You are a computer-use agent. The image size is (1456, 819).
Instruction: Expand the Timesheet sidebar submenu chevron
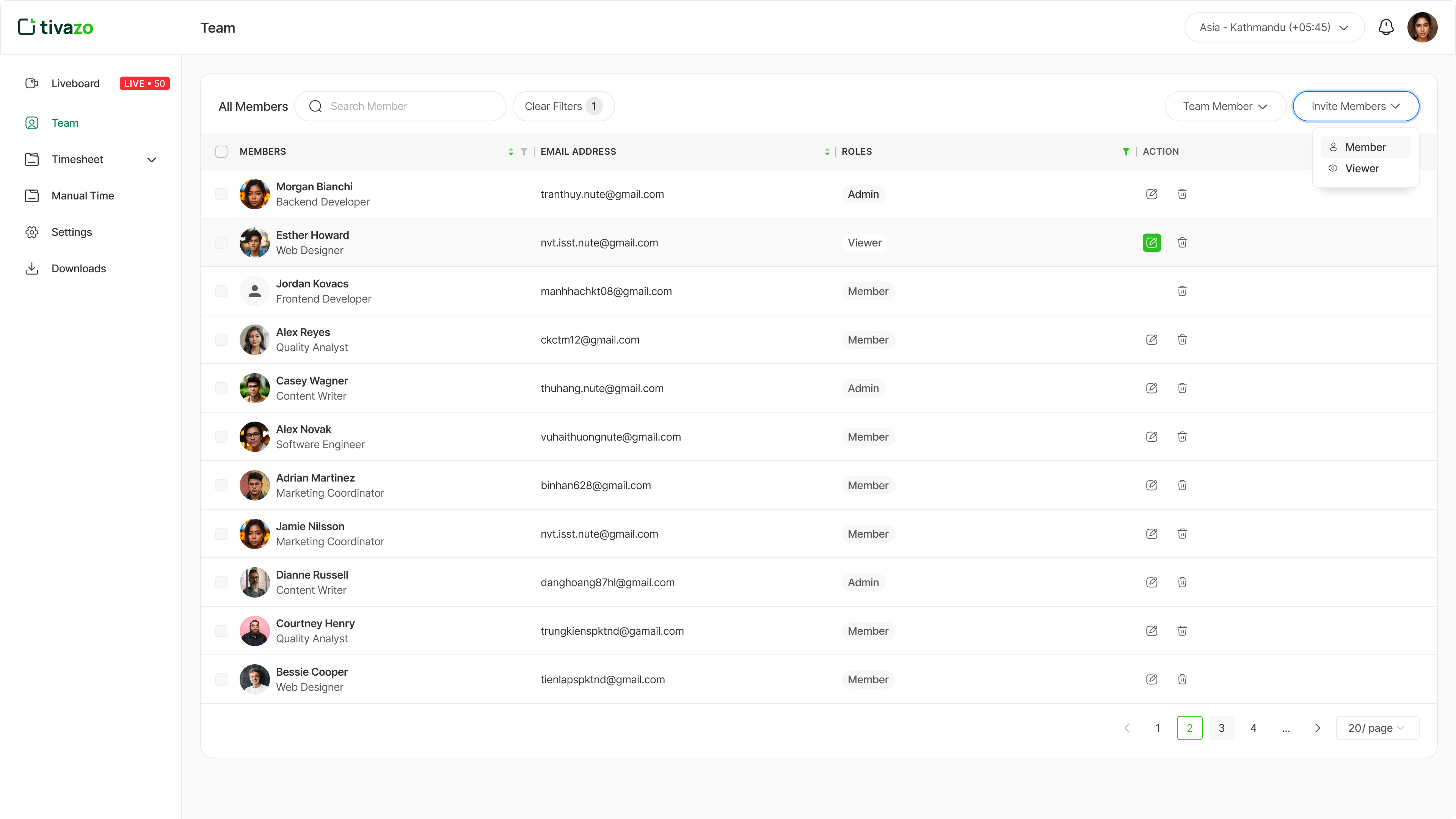click(x=152, y=159)
